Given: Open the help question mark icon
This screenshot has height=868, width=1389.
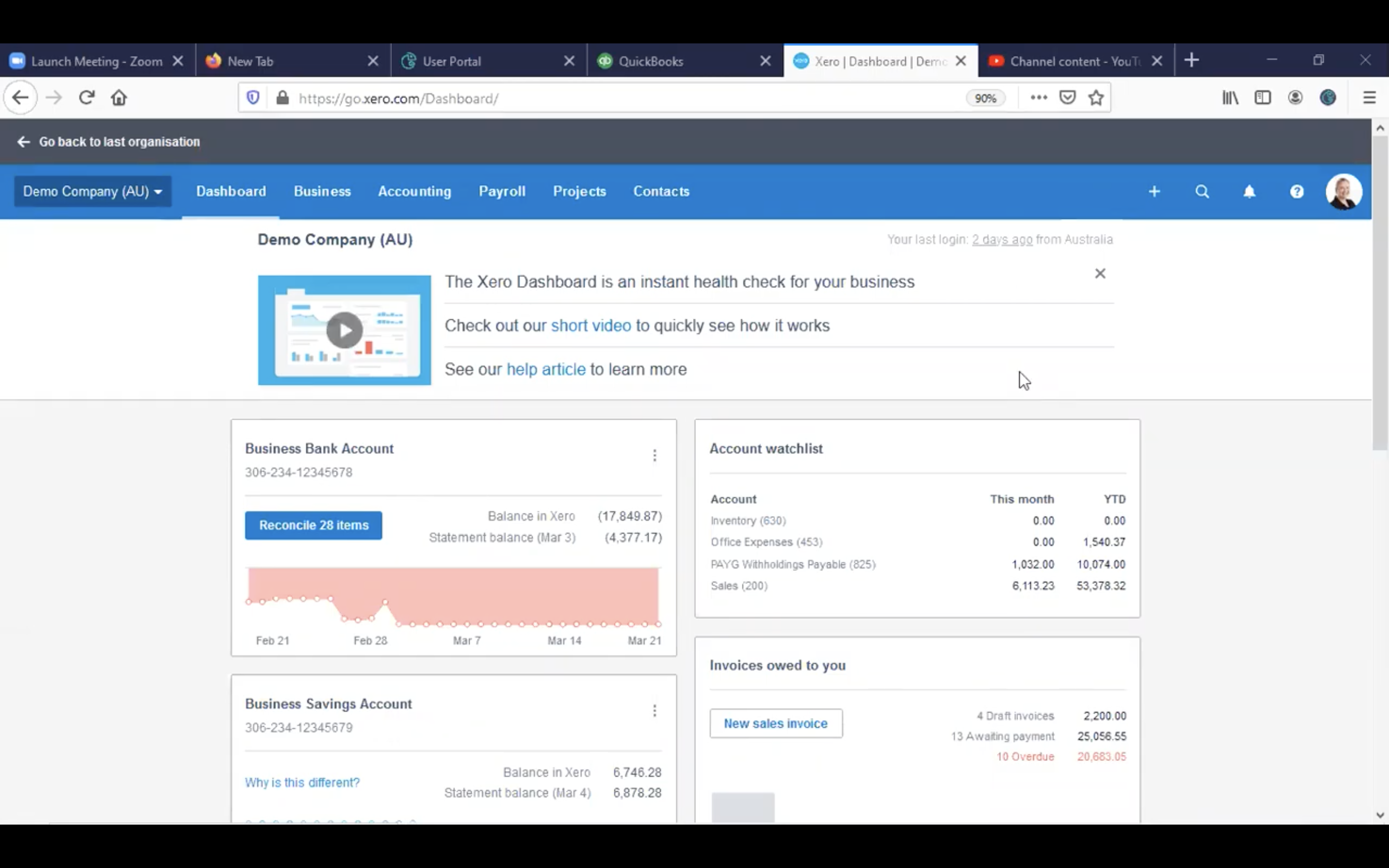Looking at the screenshot, I should click(1296, 192).
